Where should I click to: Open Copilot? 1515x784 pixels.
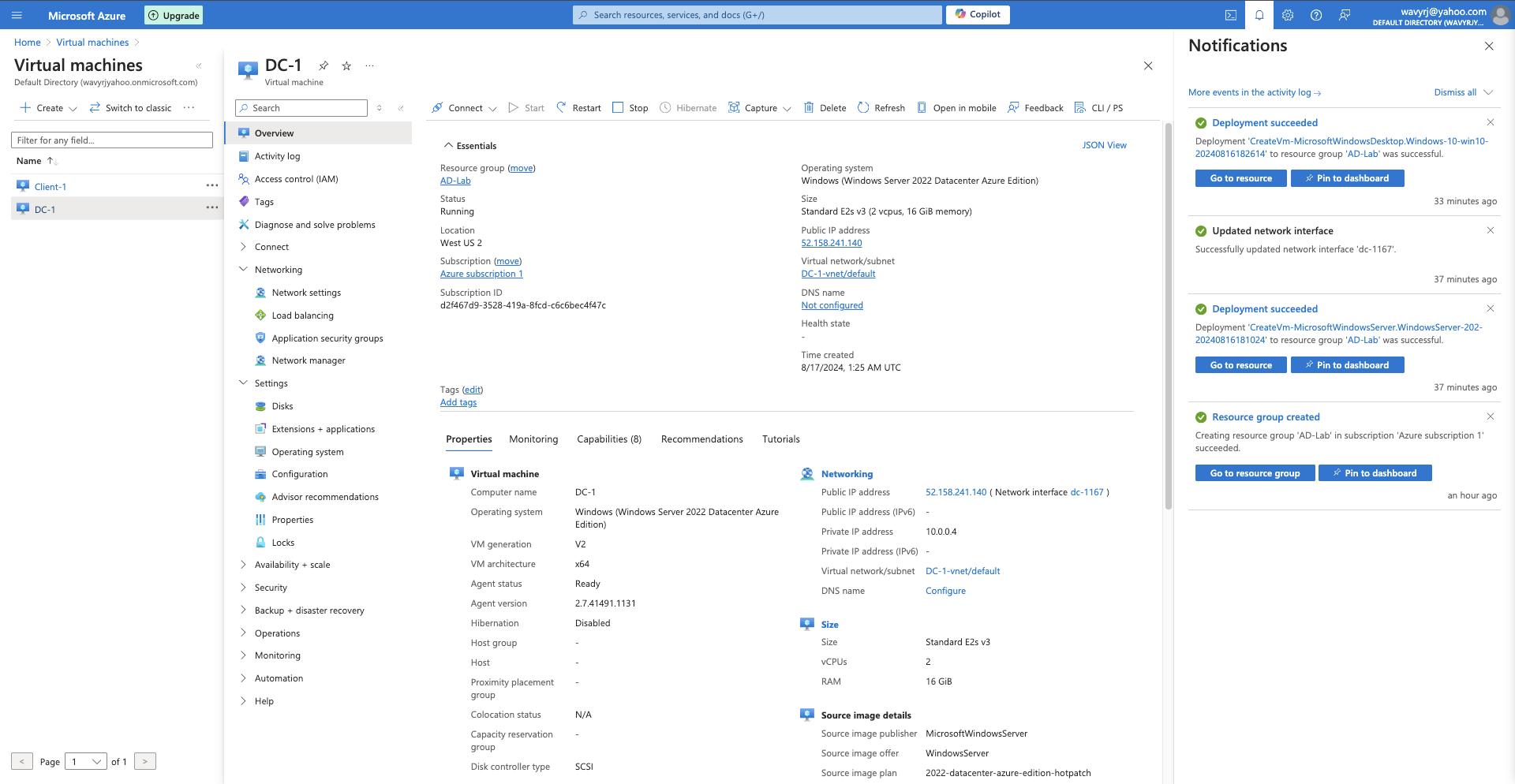978,14
